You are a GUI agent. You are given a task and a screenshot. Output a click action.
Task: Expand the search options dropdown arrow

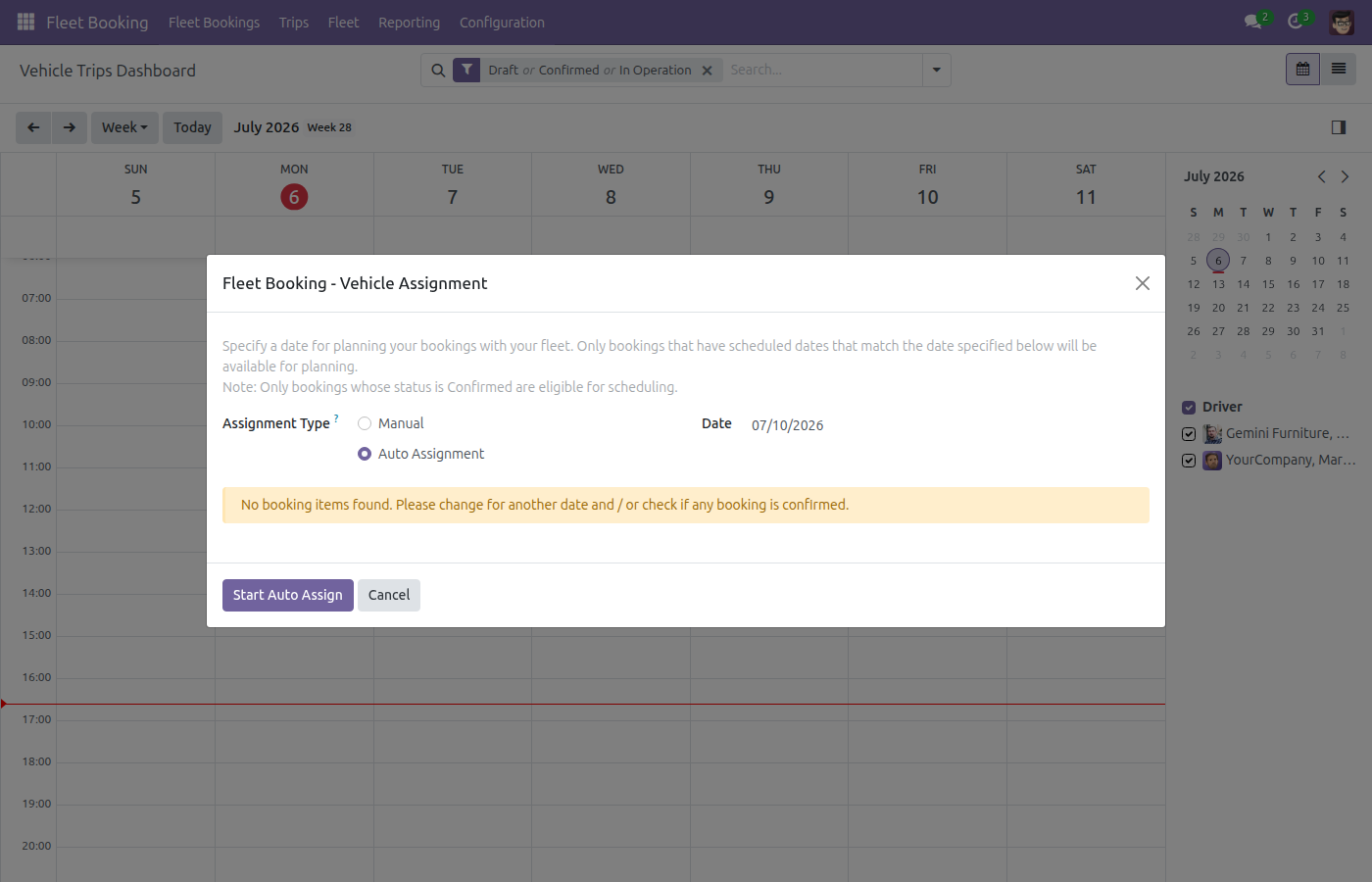pyautogui.click(x=936, y=70)
